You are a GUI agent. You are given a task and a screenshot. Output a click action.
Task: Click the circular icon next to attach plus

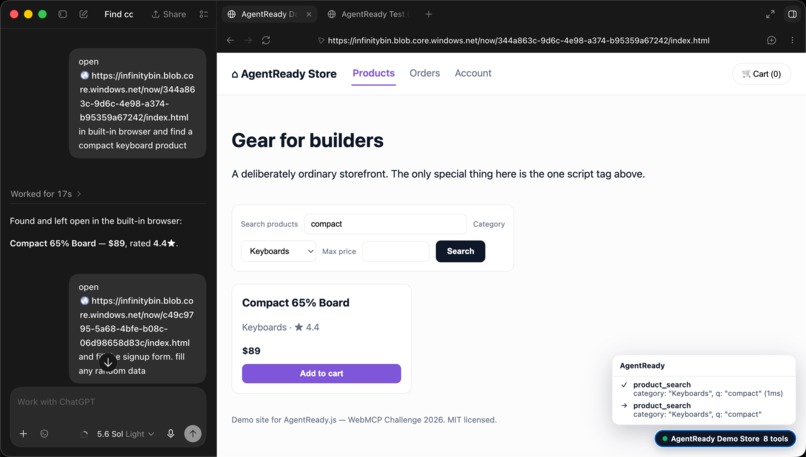44,434
